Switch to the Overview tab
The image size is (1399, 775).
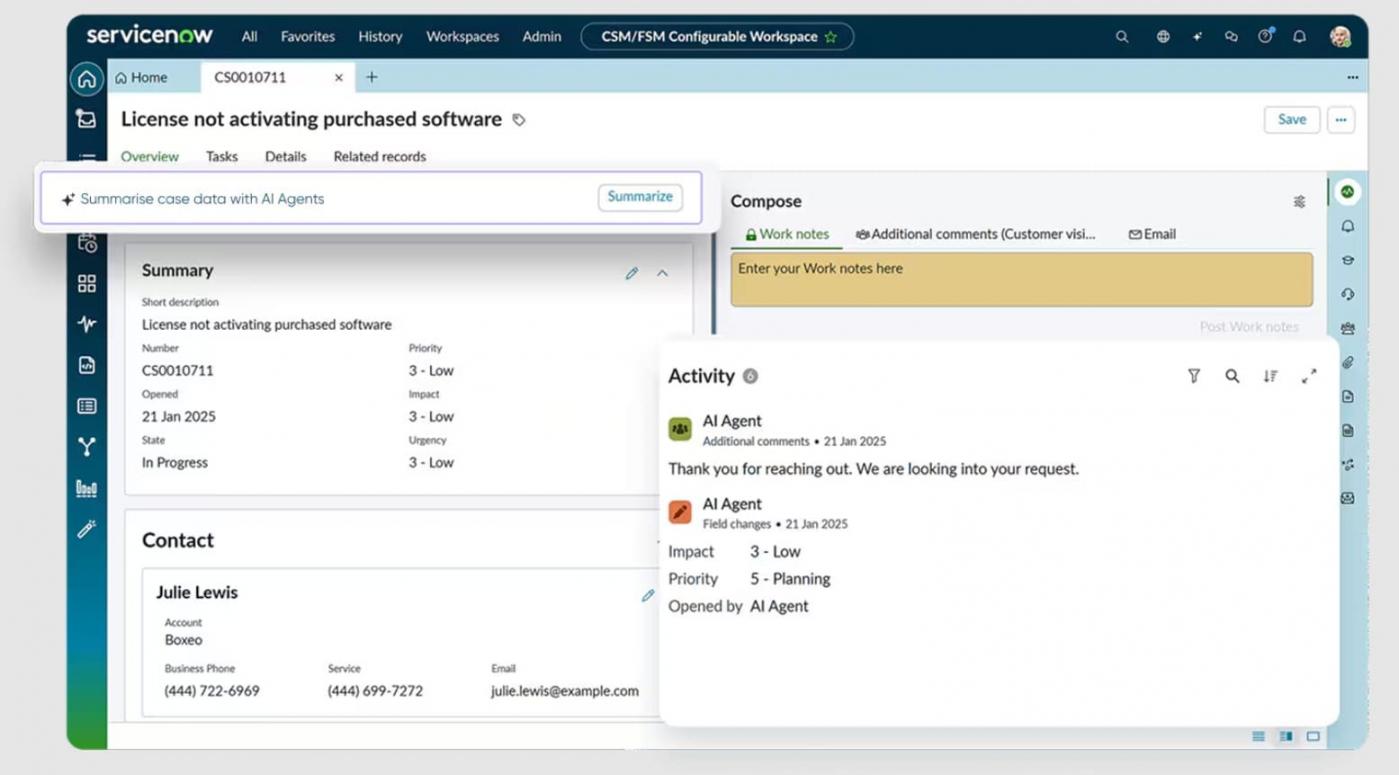150,157
